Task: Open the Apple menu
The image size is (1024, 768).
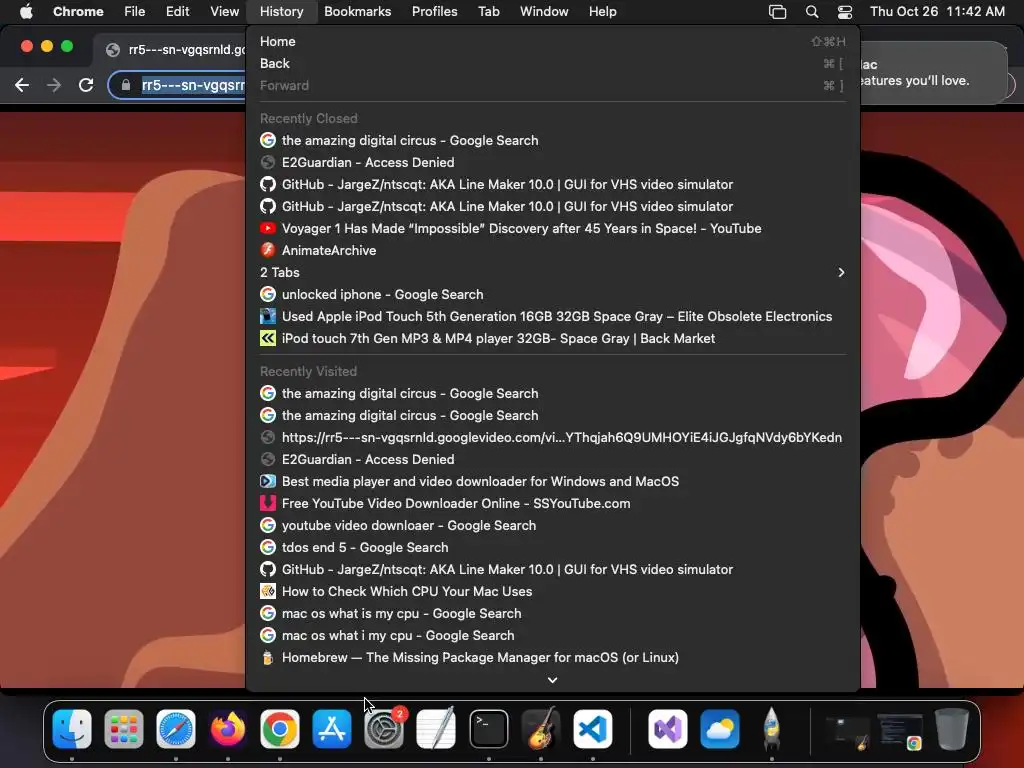Action: tap(26, 11)
